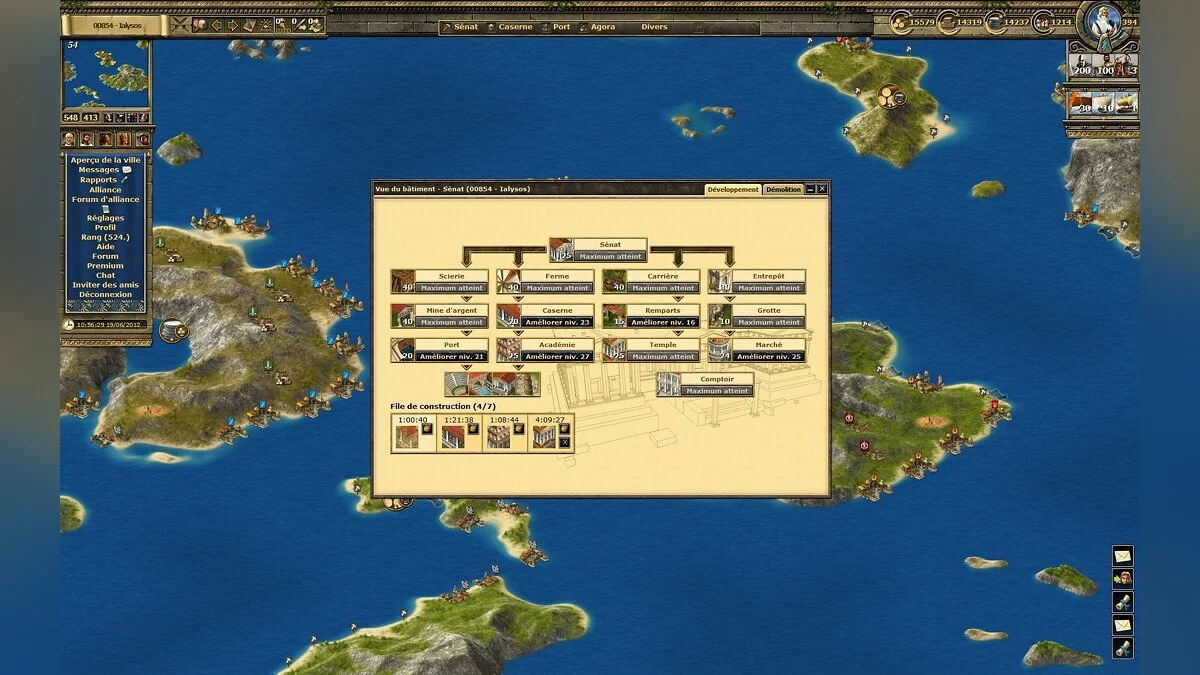1200x675 pixels.
Task: Click the envelope icon at bottom right
Action: pos(1123,556)
